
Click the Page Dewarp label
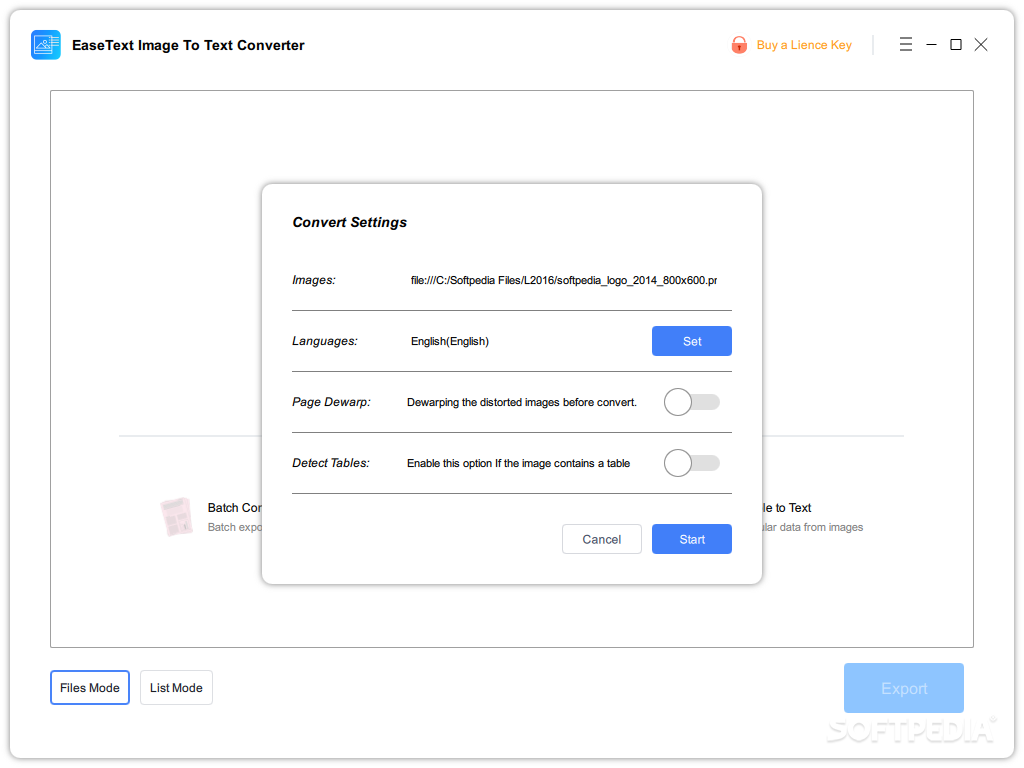pos(331,402)
